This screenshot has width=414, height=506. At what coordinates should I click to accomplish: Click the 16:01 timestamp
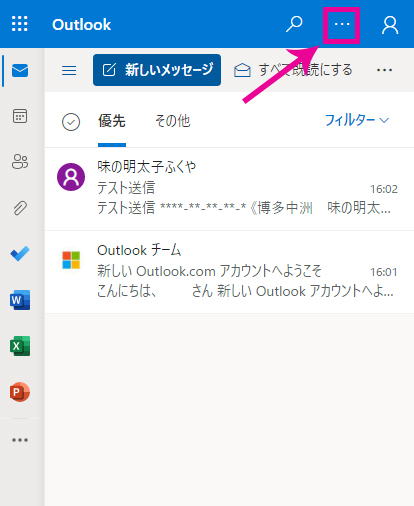[384, 272]
